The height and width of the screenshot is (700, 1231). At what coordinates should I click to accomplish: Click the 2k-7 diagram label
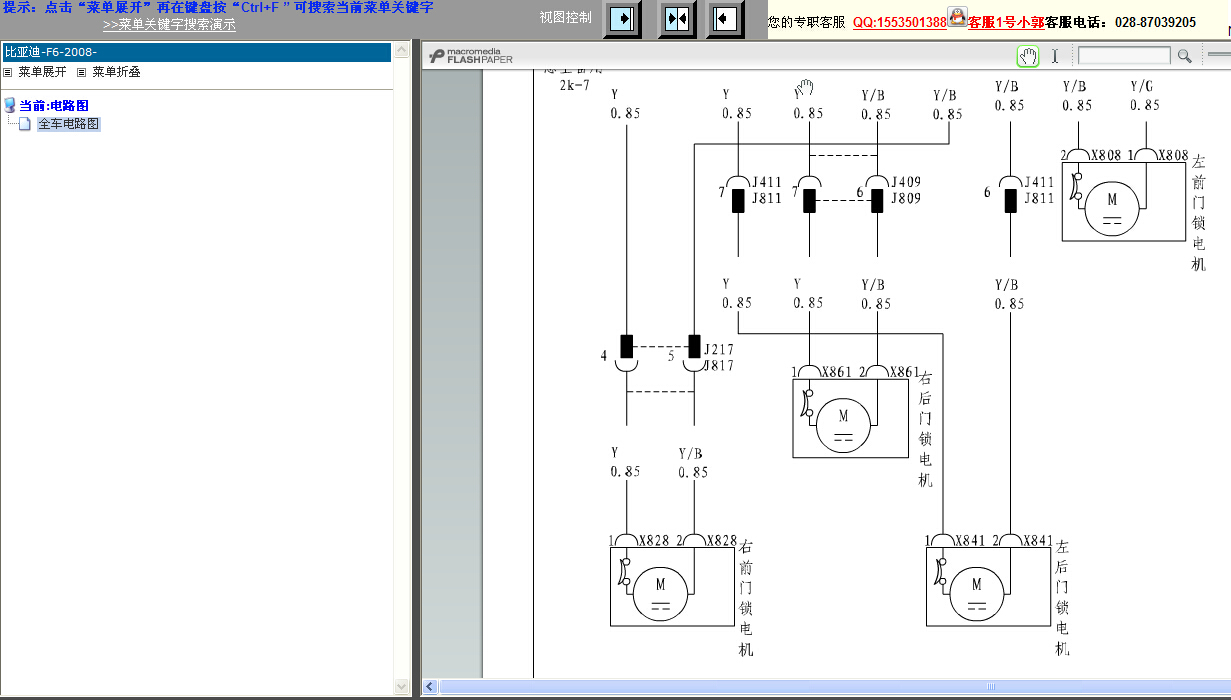pos(575,85)
